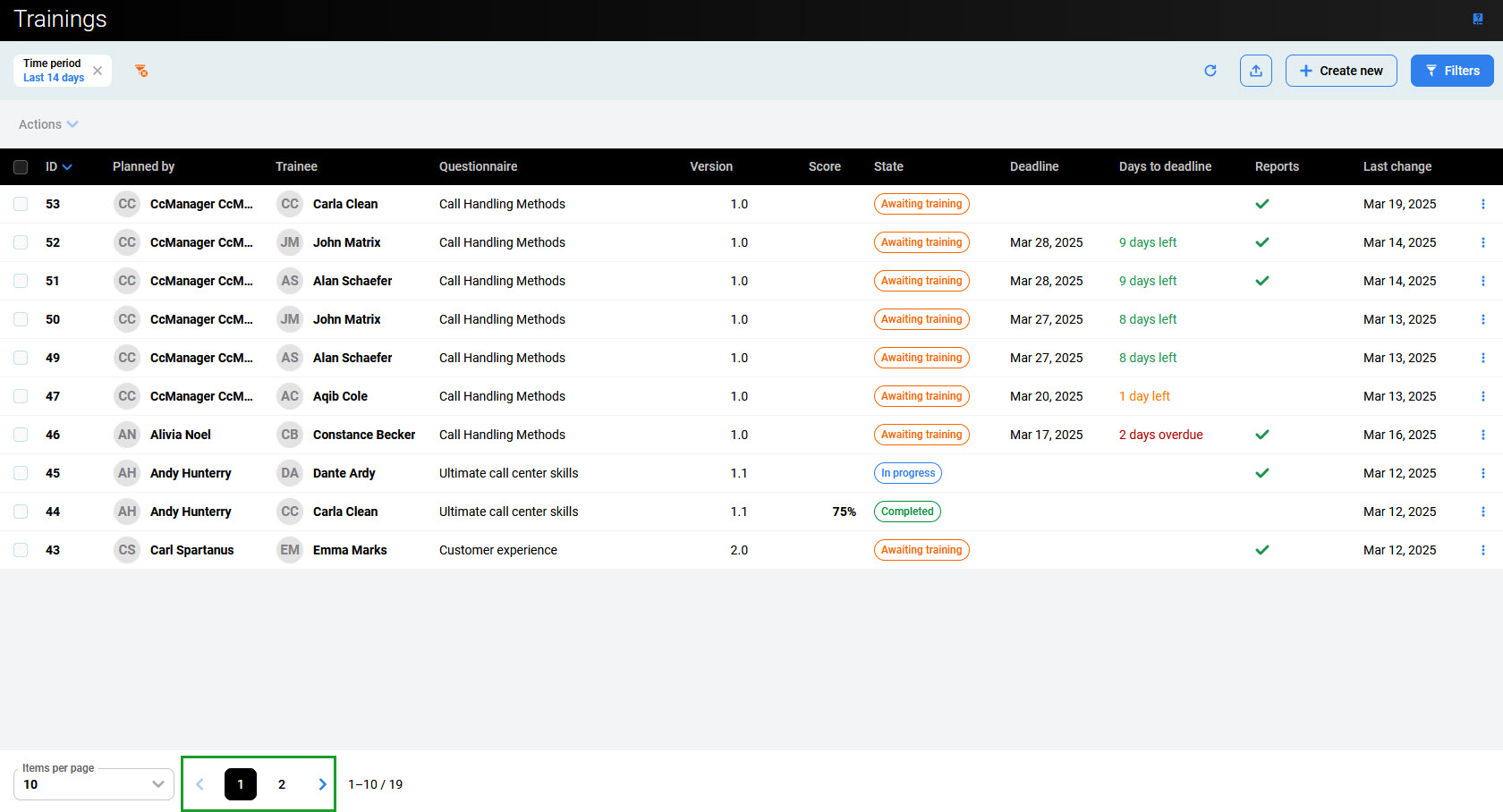Open three-dot menu for training 46
This screenshot has width=1503, height=812.
tap(1482, 435)
